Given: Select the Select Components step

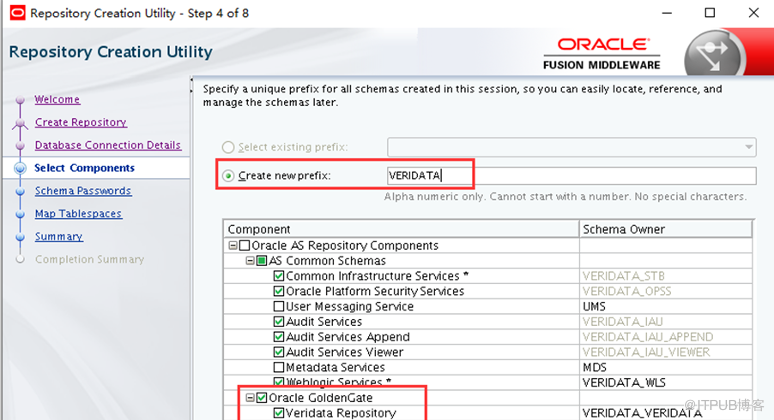Looking at the screenshot, I should click(84, 168).
